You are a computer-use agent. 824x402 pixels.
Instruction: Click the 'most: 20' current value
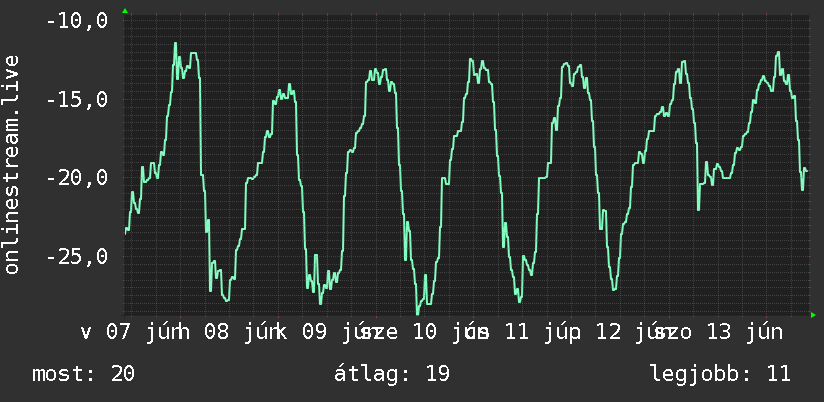pyautogui.click(x=84, y=374)
